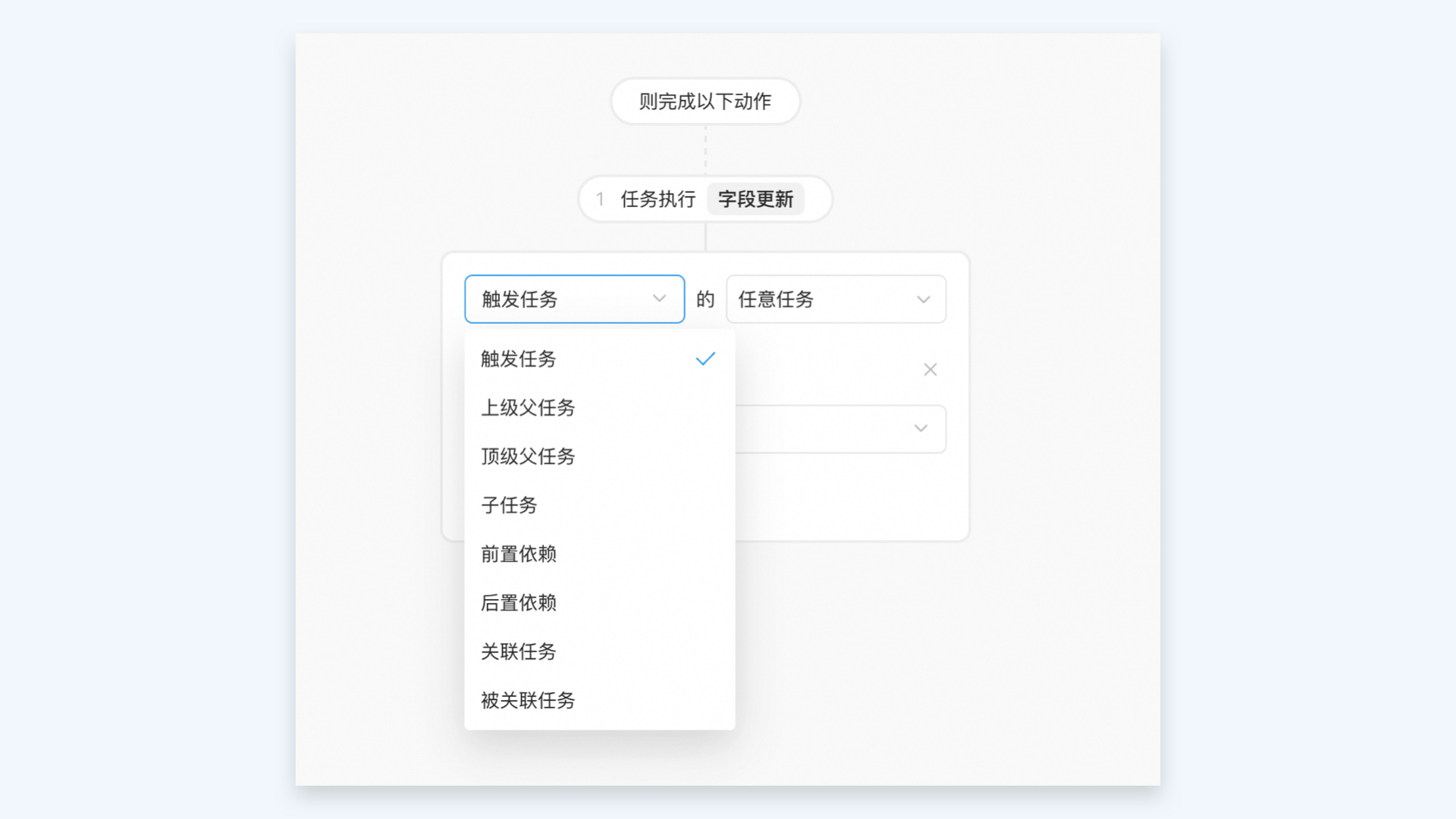Click the 的 connector label
The width and height of the screenshot is (1456, 819).
click(x=705, y=300)
